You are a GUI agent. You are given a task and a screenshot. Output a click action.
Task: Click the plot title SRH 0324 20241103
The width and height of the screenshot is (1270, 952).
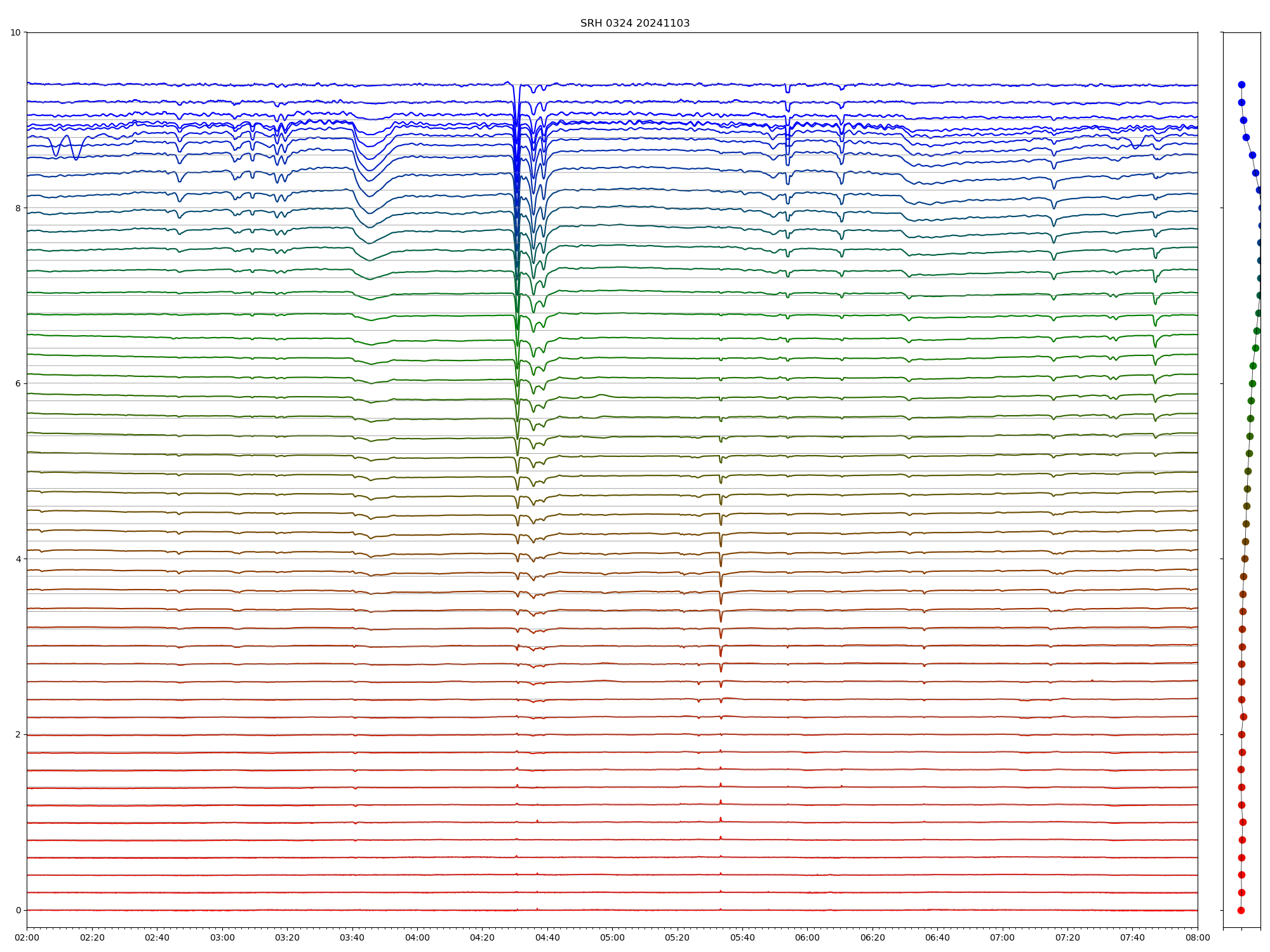[634, 23]
